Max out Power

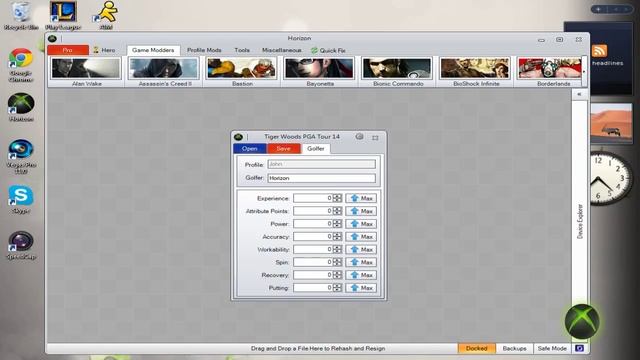pyautogui.click(x=361, y=224)
